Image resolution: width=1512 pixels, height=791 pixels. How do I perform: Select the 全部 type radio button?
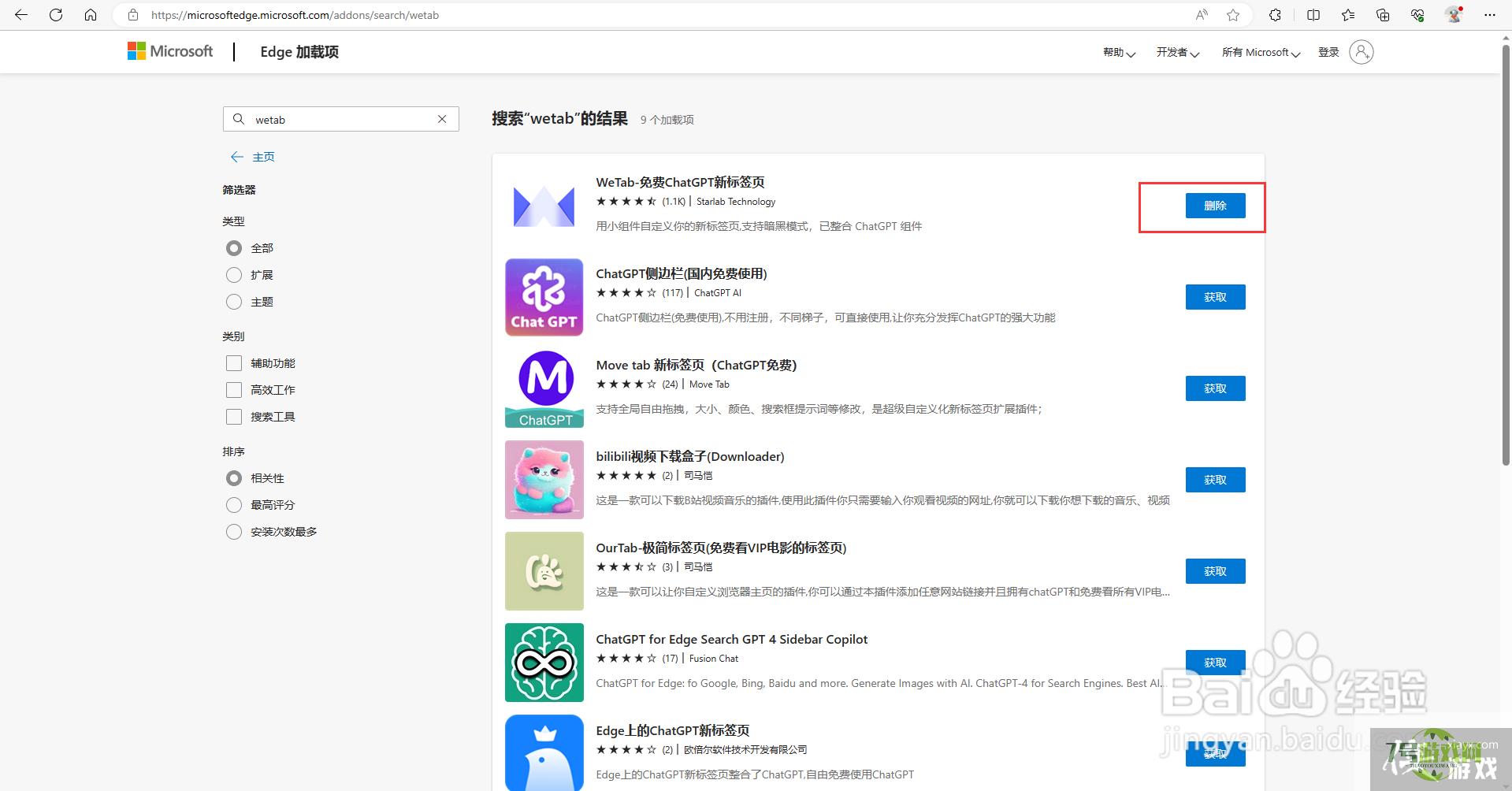tap(234, 248)
